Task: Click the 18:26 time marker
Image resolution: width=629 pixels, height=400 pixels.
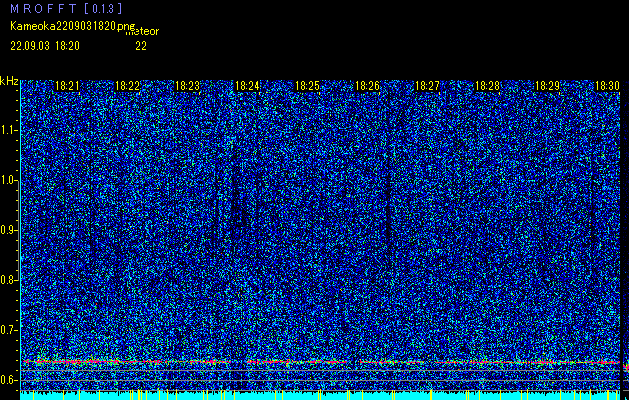Action: [x=367, y=86]
